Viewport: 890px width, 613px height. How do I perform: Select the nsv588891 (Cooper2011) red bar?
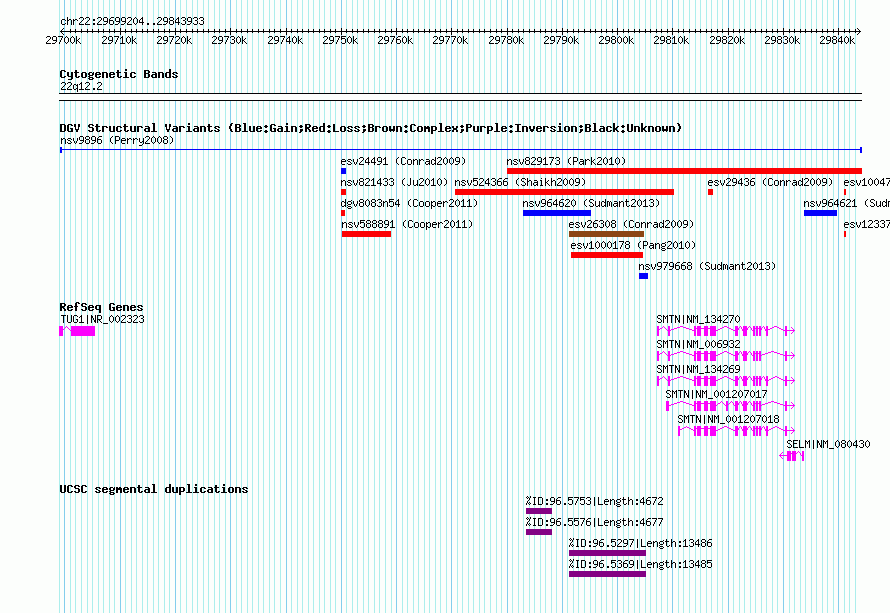pyautogui.click(x=366, y=234)
